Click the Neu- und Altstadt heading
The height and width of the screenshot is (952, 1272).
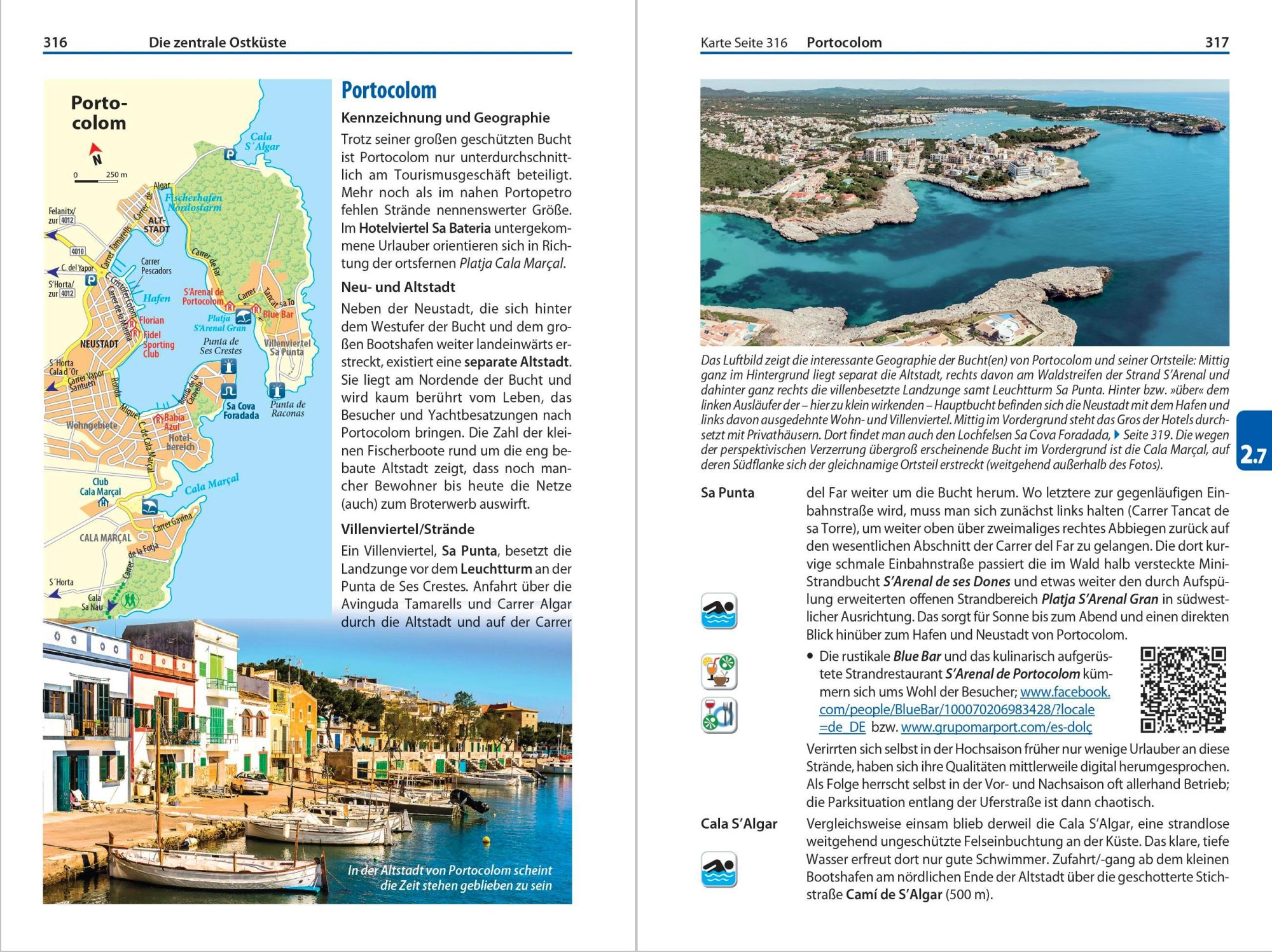click(x=398, y=287)
